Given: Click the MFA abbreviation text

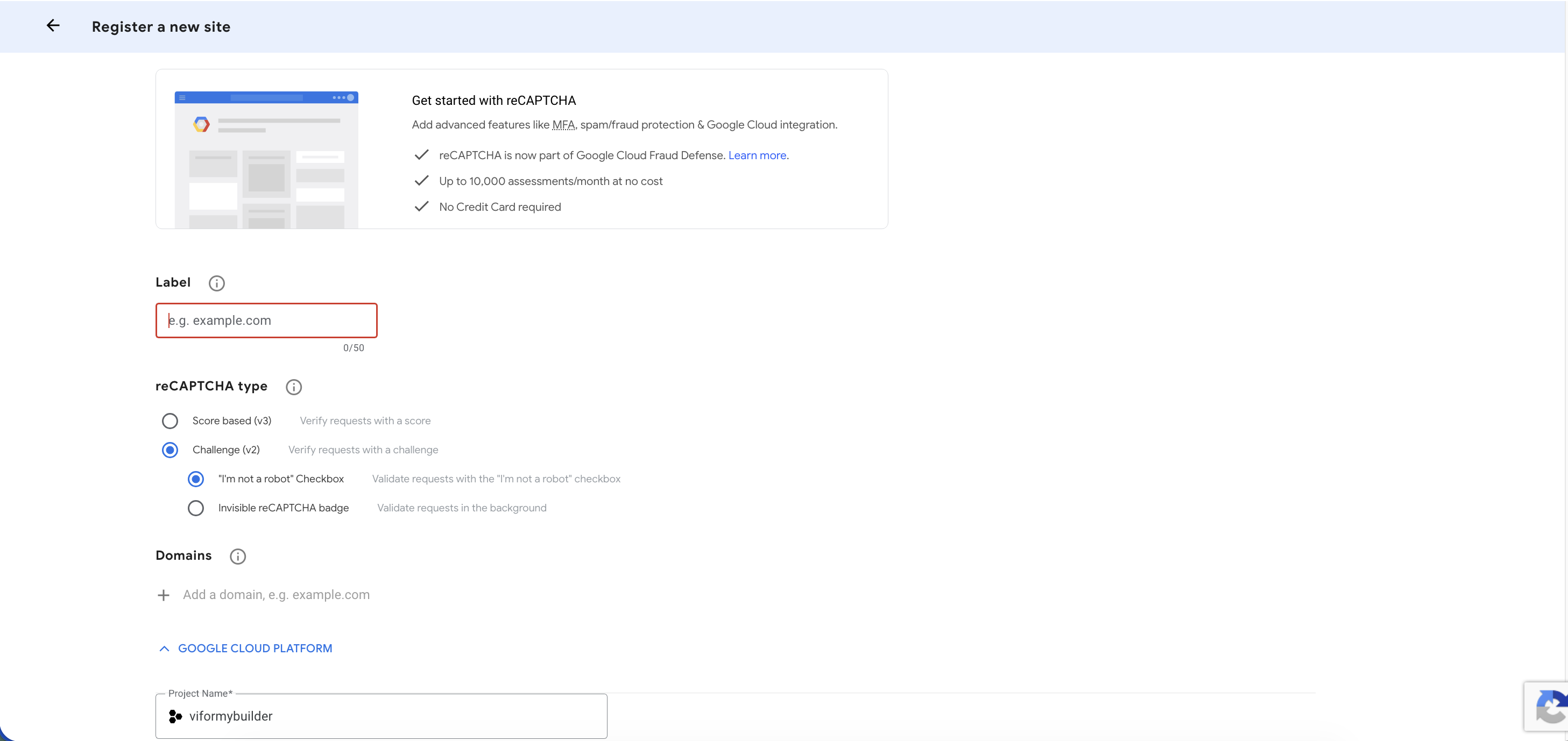Looking at the screenshot, I should 563,125.
